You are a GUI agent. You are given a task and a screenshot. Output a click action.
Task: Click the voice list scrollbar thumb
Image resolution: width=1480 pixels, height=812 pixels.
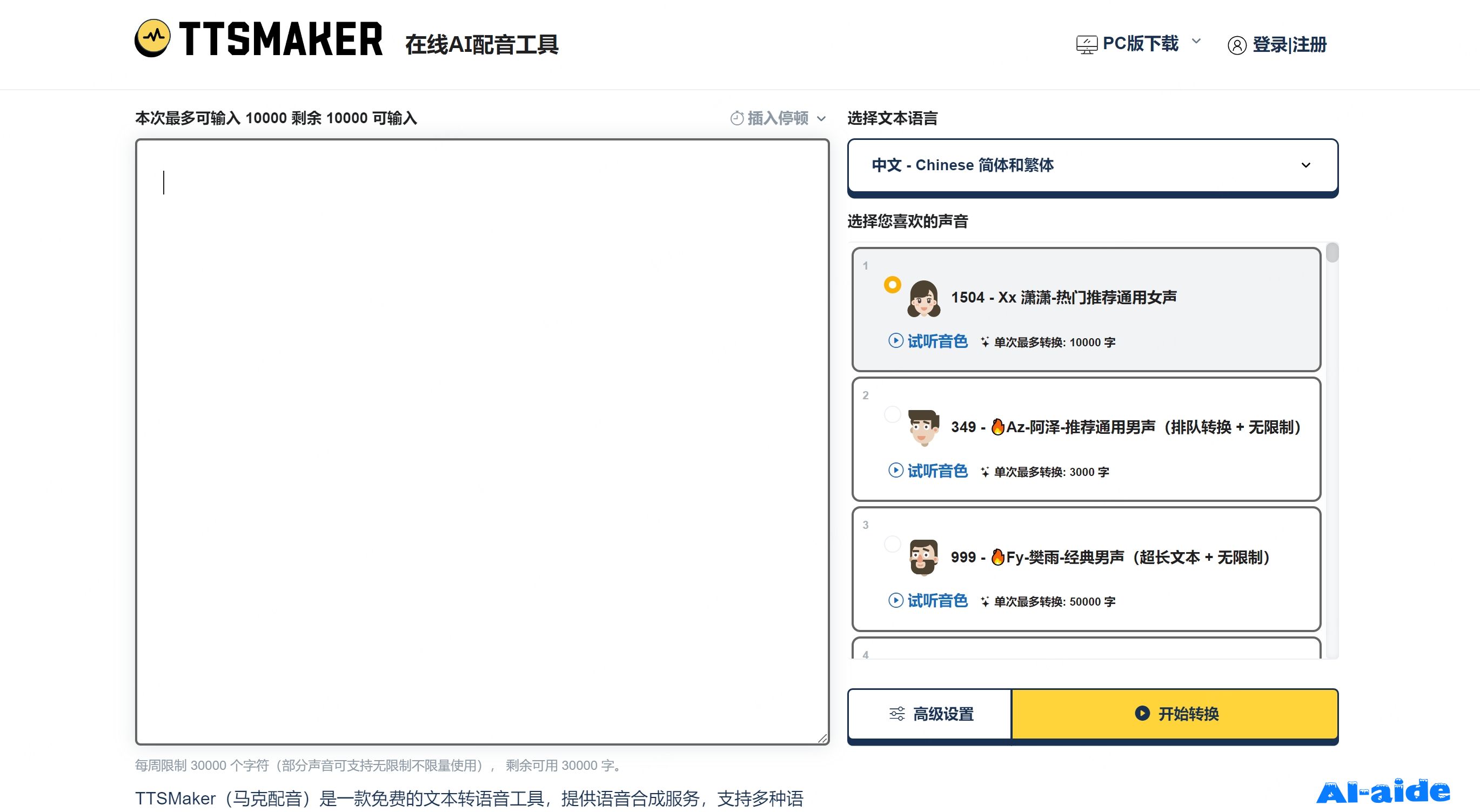click(1332, 253)
